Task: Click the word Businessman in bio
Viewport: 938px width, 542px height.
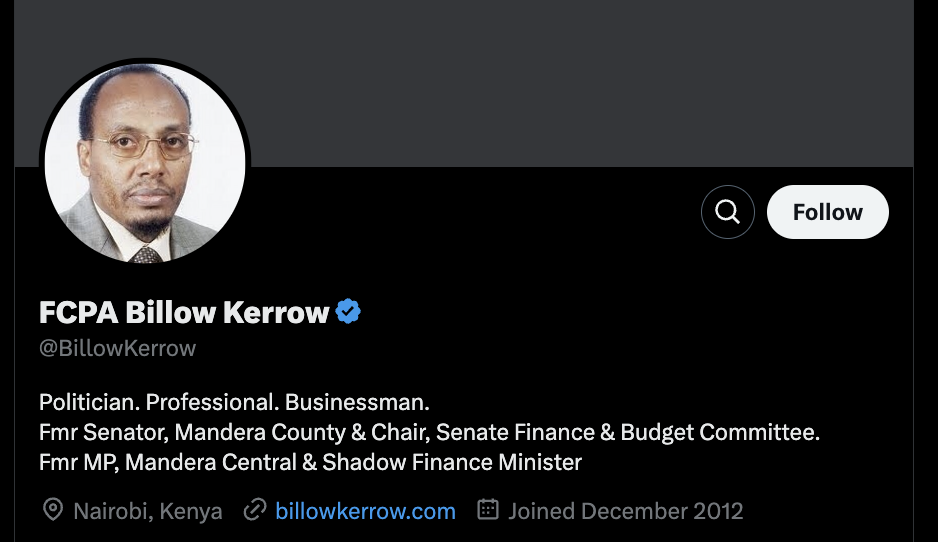Action: point(357,402)
